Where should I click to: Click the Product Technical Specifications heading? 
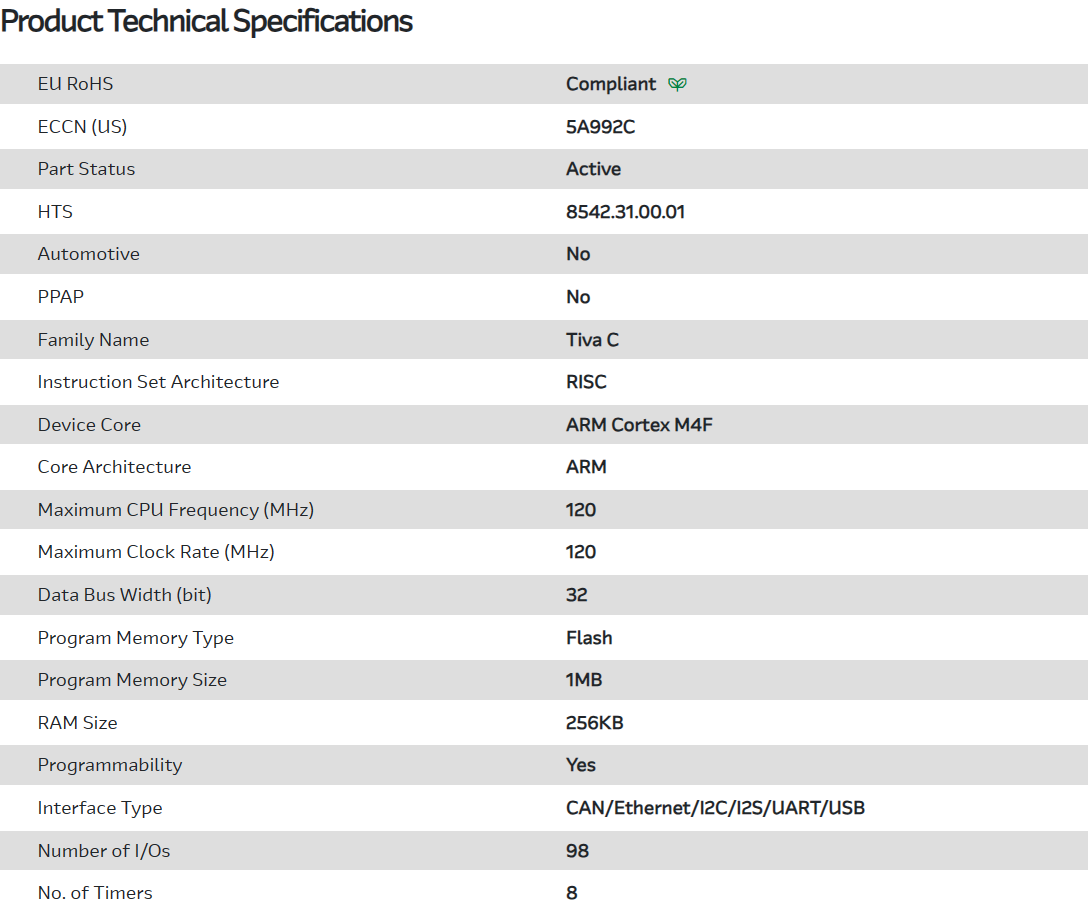click(x=207, y=21)
